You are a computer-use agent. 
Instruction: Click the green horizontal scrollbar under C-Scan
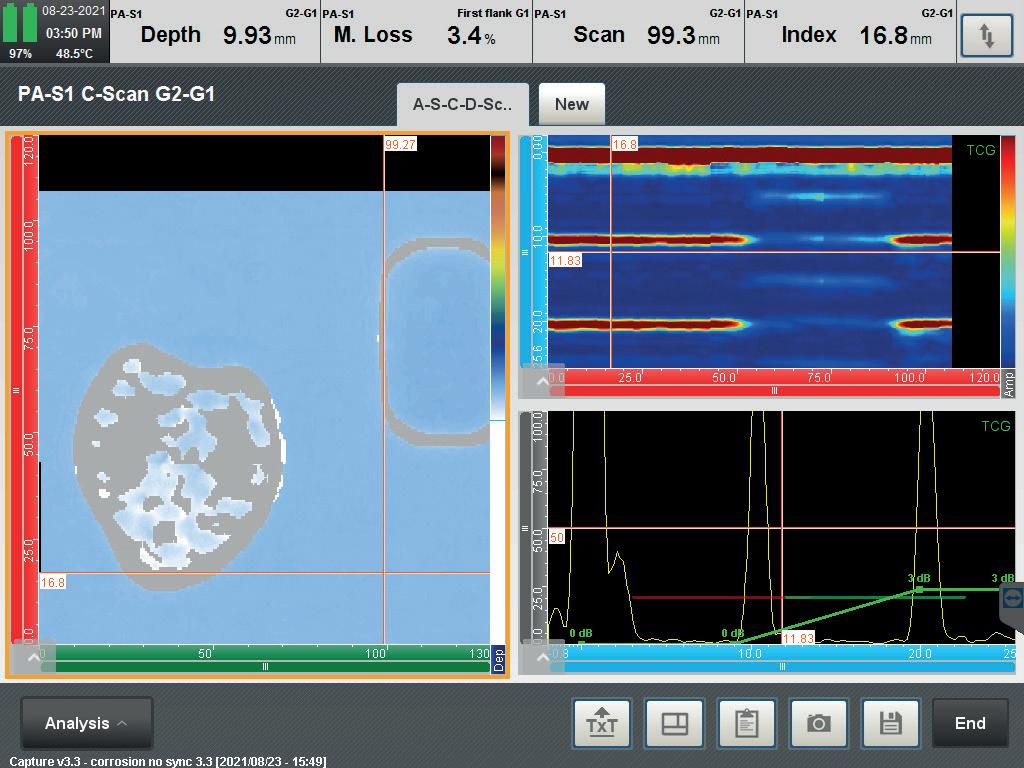click(265, 667)
